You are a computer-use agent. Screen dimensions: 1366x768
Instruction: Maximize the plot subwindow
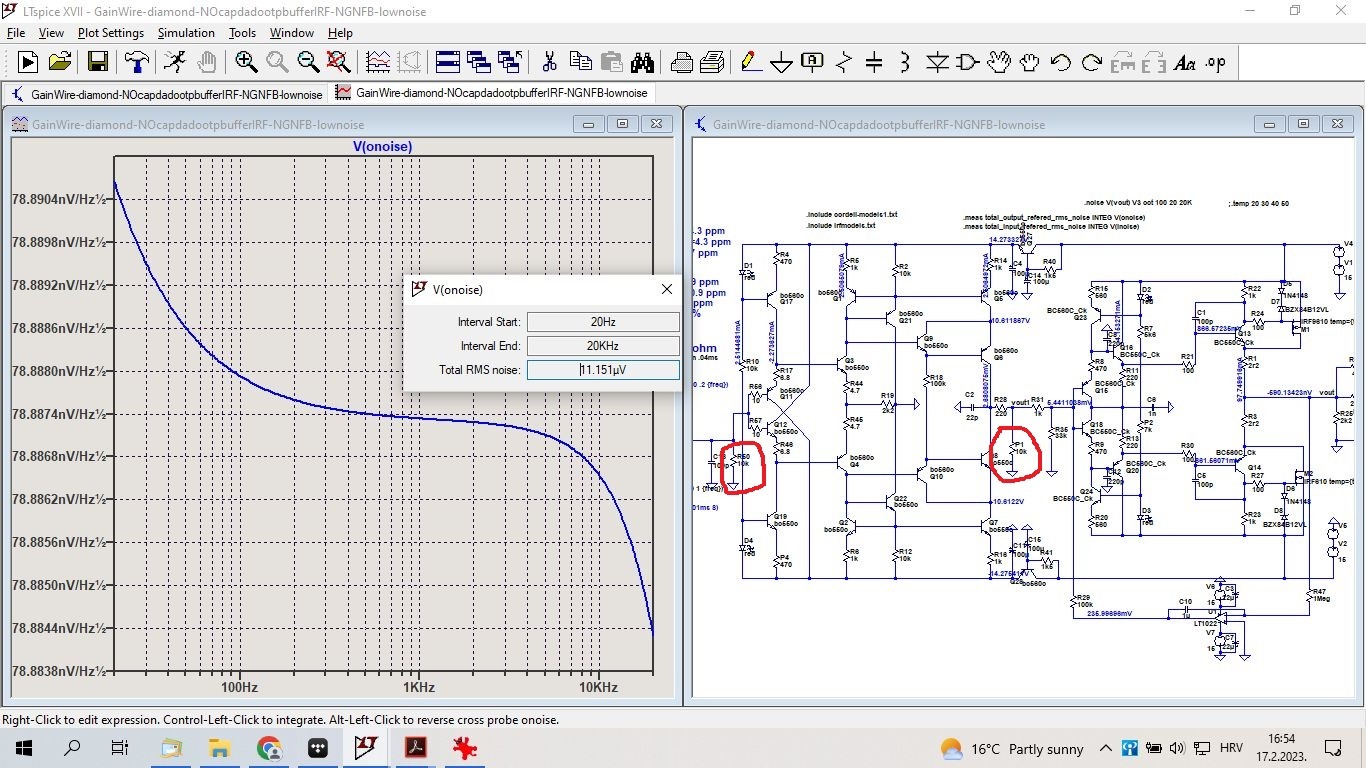click(x=622, y=124)
